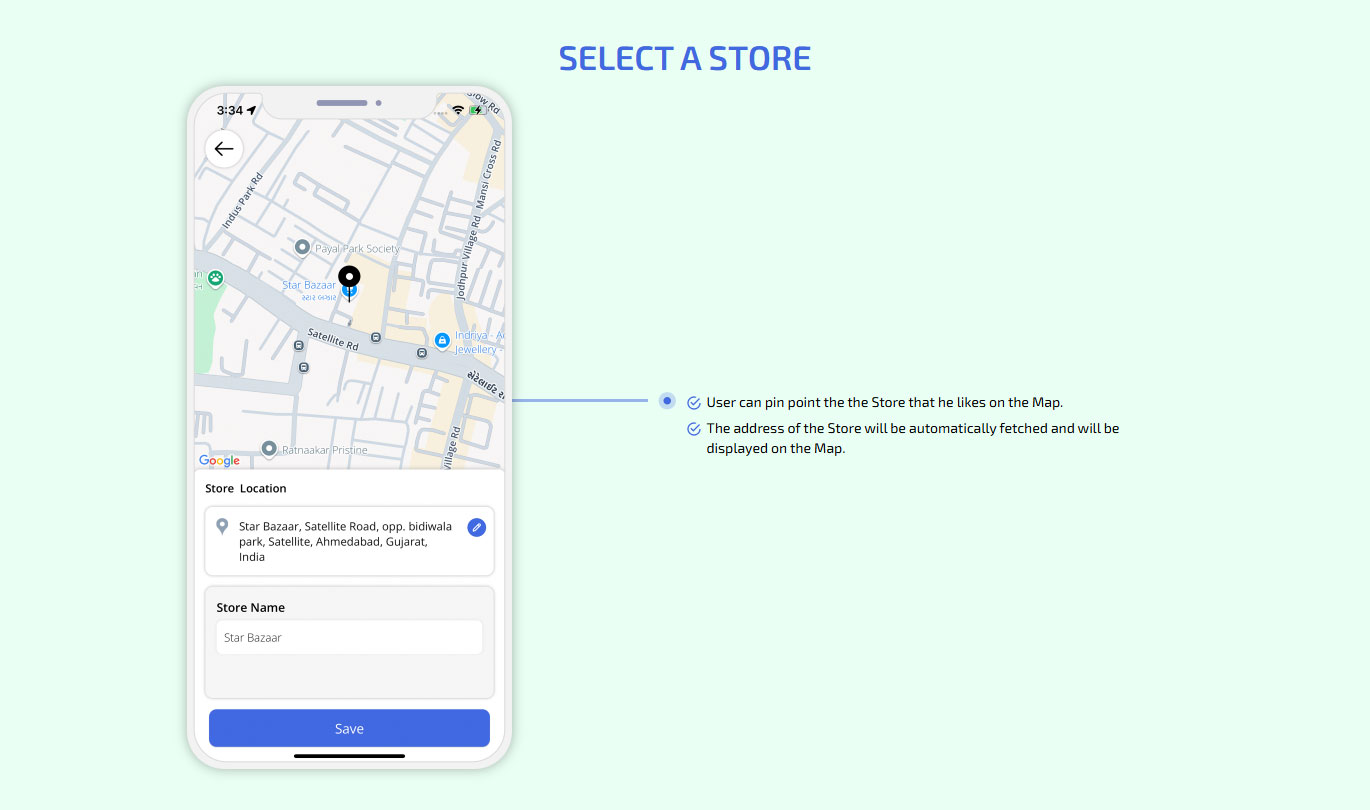Click the Wi-Fi icon in status bar

[x=458, y=110]
